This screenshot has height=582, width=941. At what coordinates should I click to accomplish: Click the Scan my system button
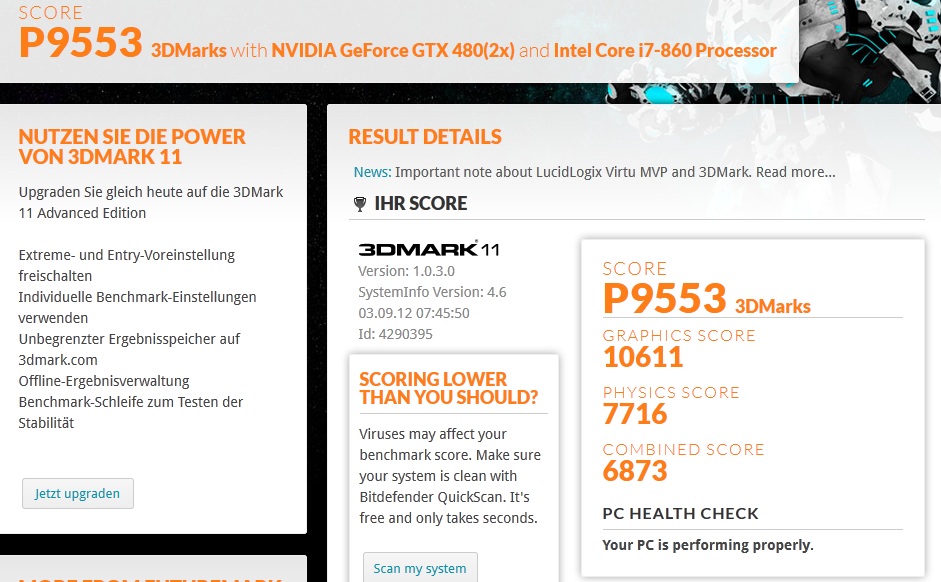(x=420, y=568)
